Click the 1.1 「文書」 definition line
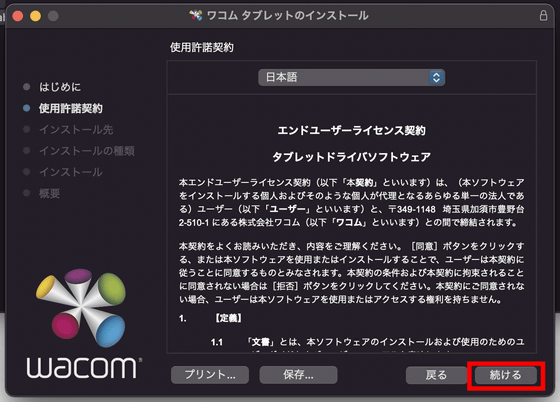Viewport: 560px width, 402px height. pos(368,342)
